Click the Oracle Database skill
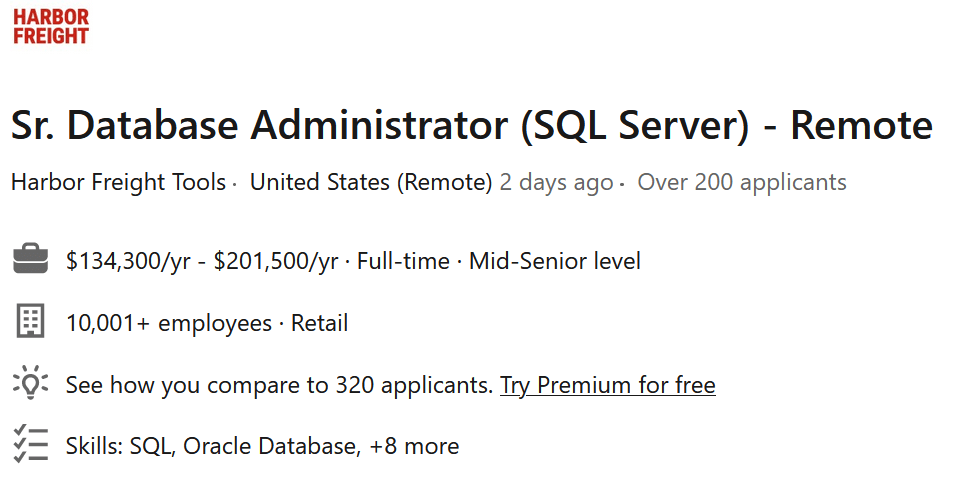The height and width of the screenshot is (480, 953). click(x=270, y=446)
